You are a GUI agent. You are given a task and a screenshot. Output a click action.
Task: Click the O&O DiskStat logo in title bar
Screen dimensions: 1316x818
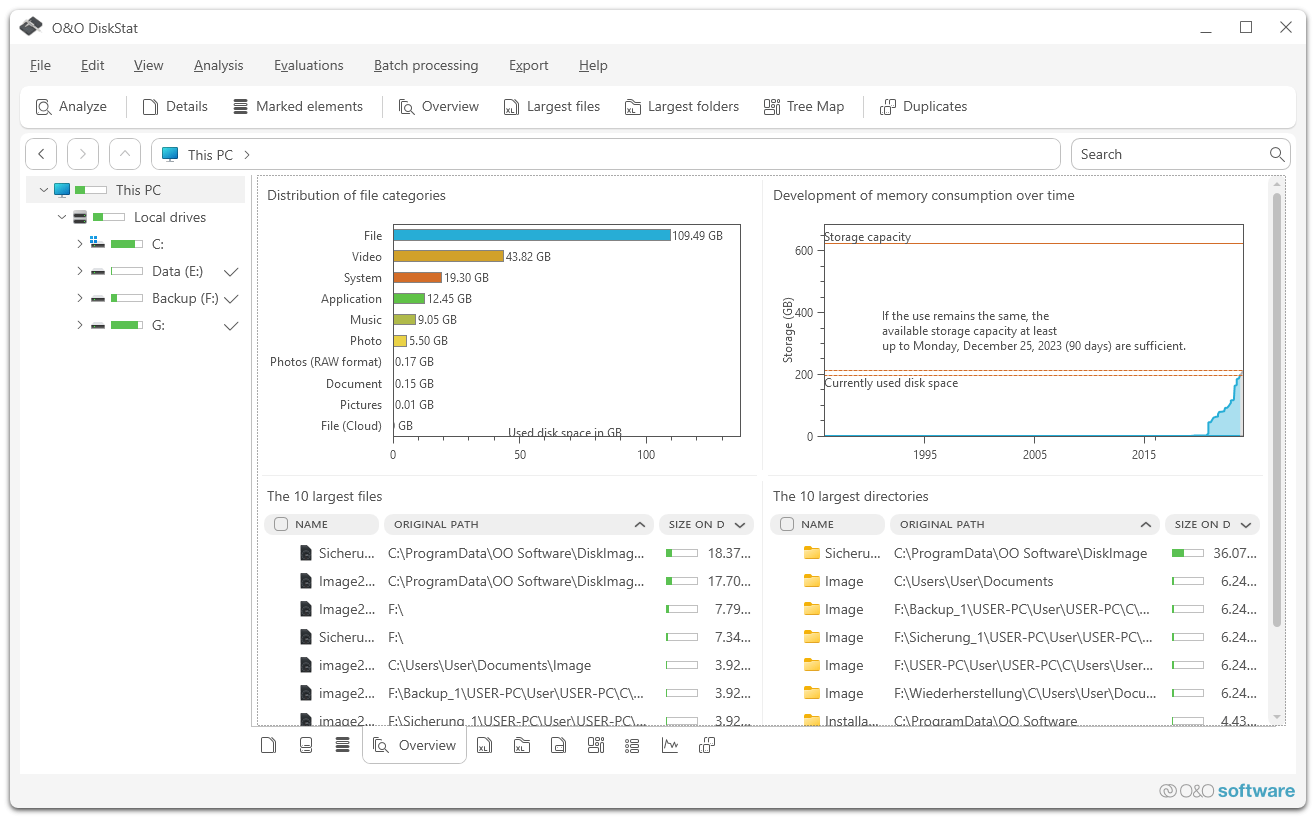[31, 27]
